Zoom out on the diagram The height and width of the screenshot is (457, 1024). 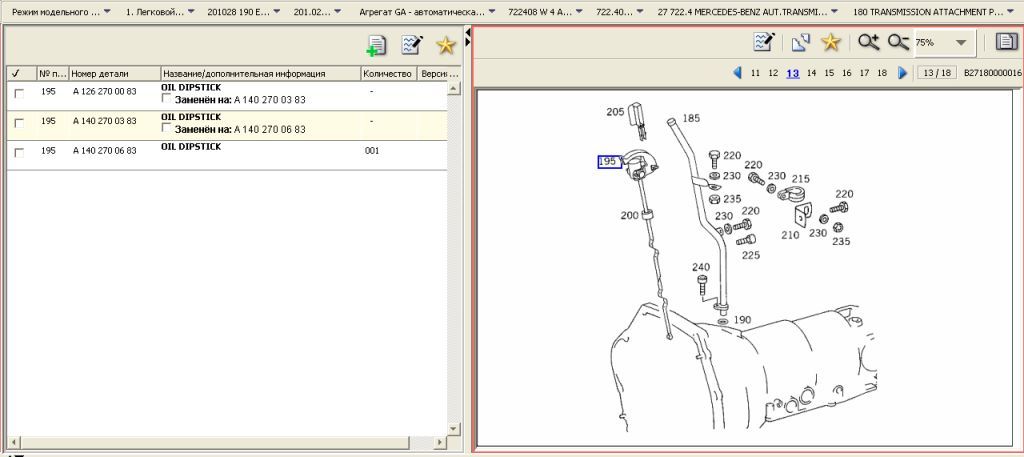tap(898, 42)
